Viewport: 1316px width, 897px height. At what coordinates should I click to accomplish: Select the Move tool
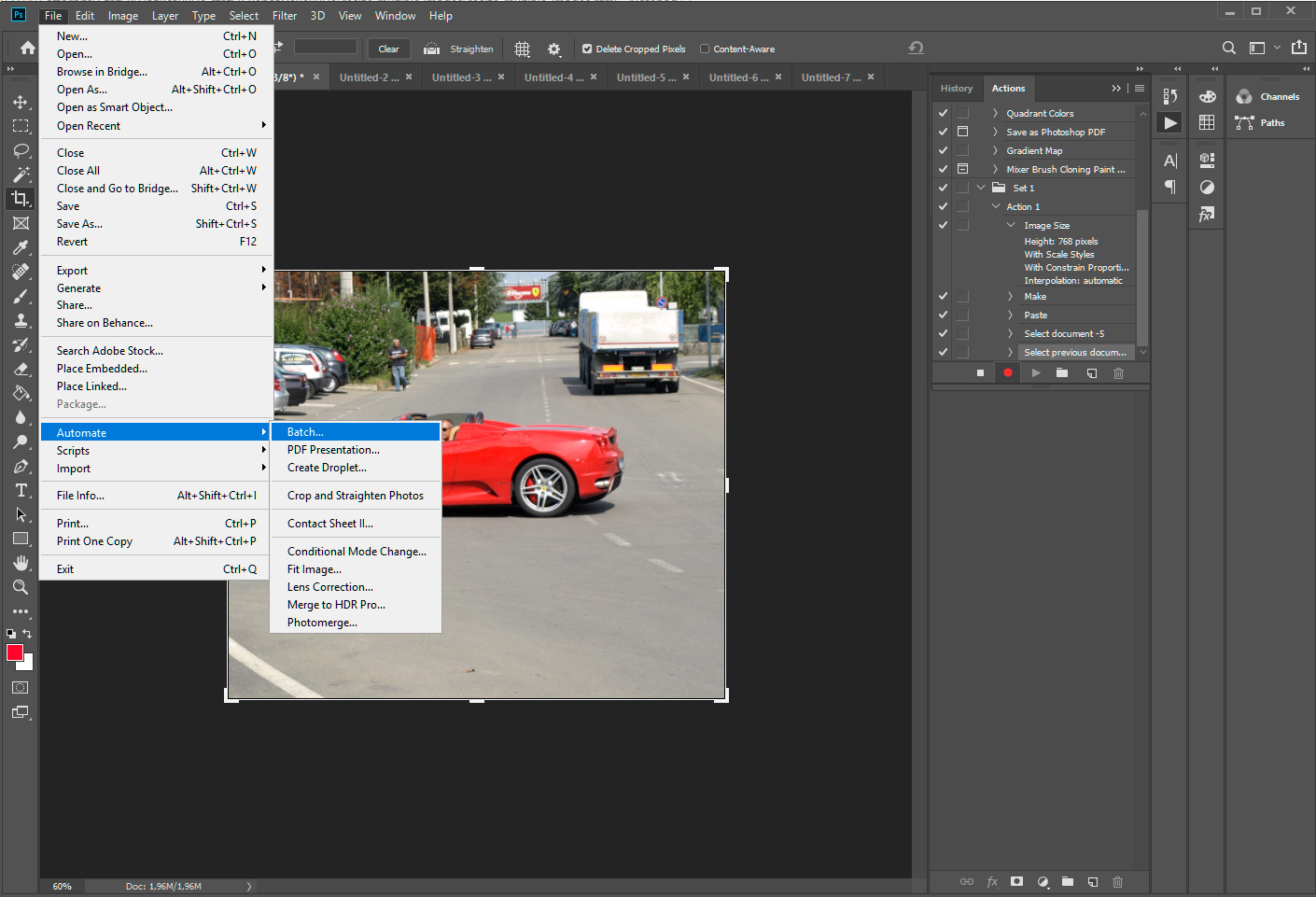[20, 103]
